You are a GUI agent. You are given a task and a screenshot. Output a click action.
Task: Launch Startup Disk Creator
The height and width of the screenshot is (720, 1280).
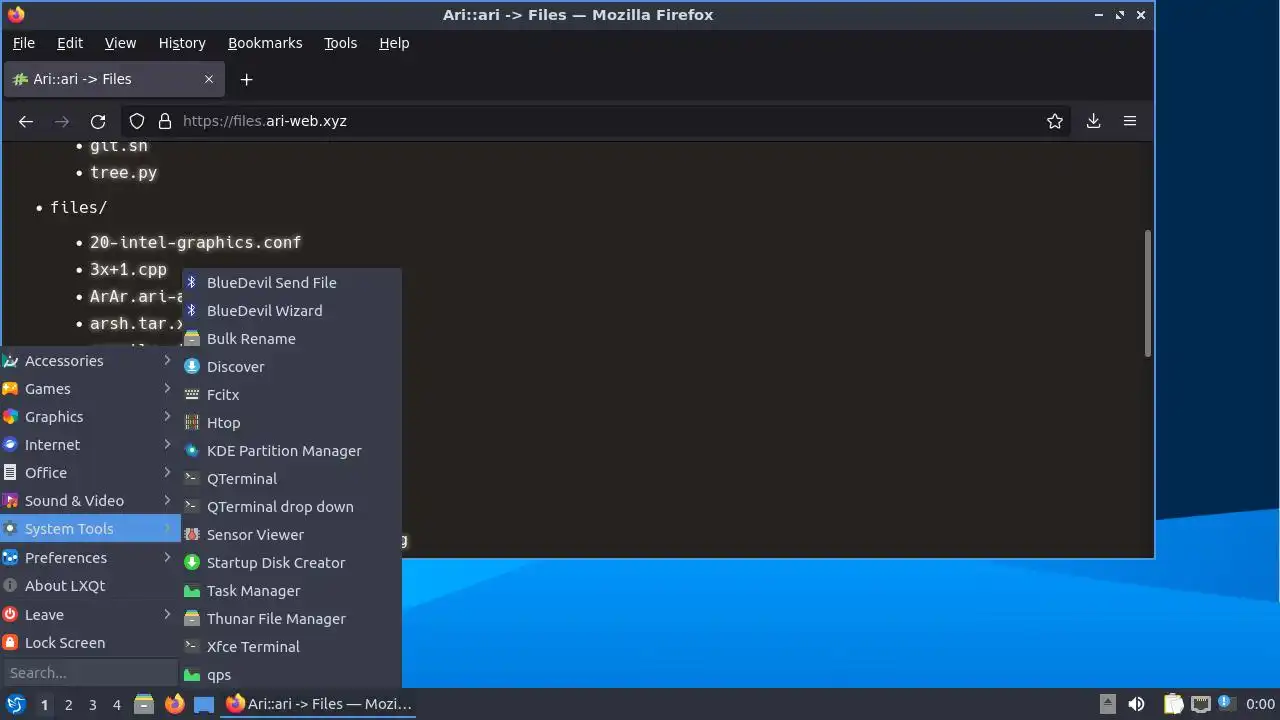tap(291, 563)
